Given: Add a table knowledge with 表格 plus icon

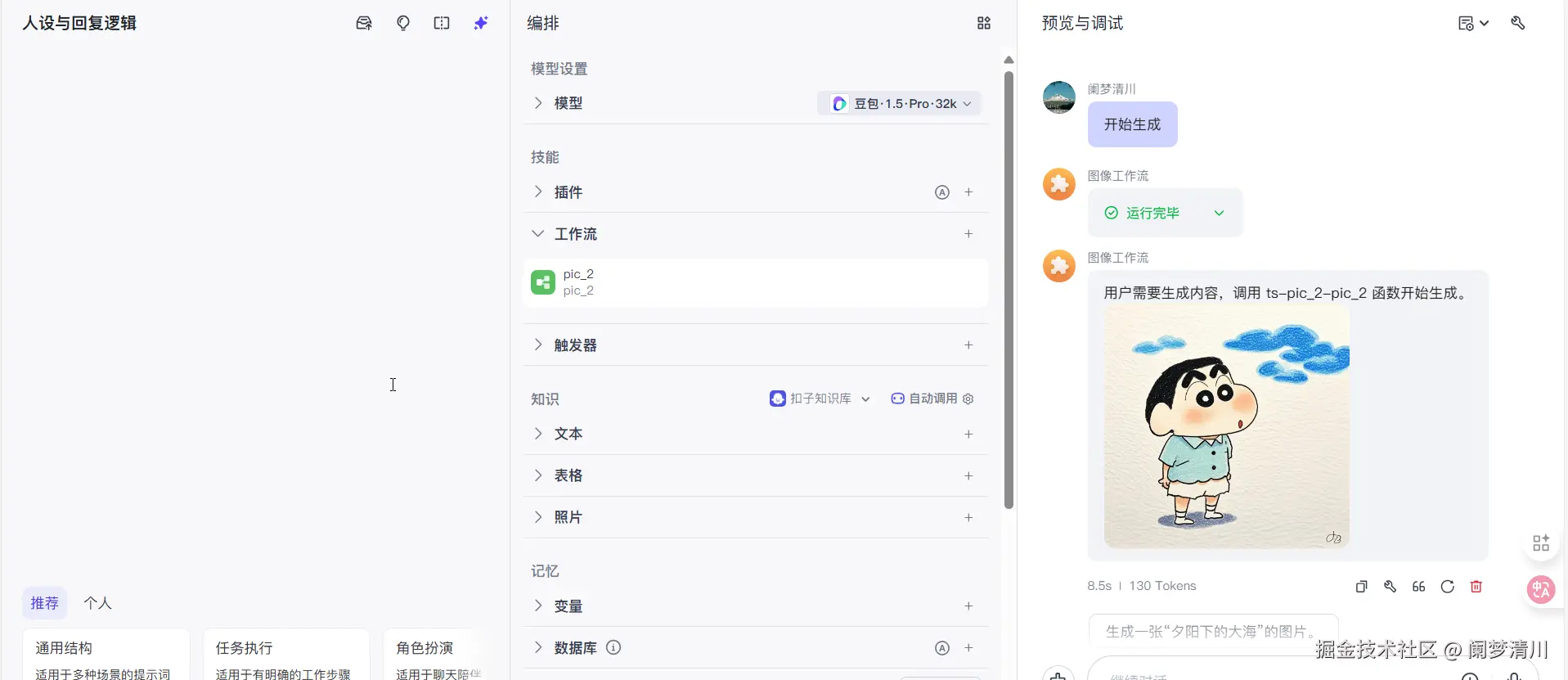Looking at the screenshot, I should [x=968, y=476].
